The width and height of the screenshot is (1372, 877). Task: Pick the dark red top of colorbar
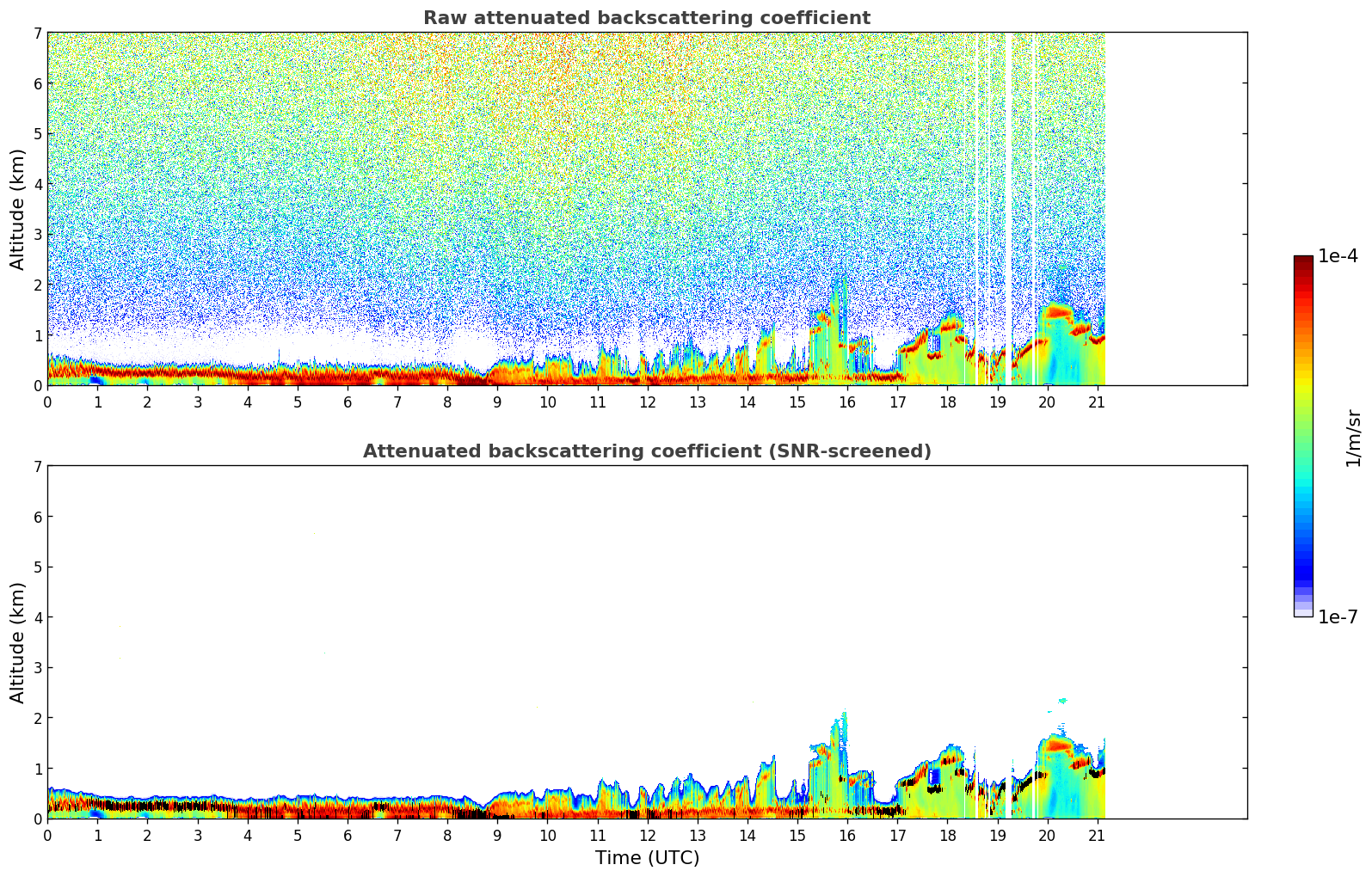pyautogui.click(x=1302, y=264)
